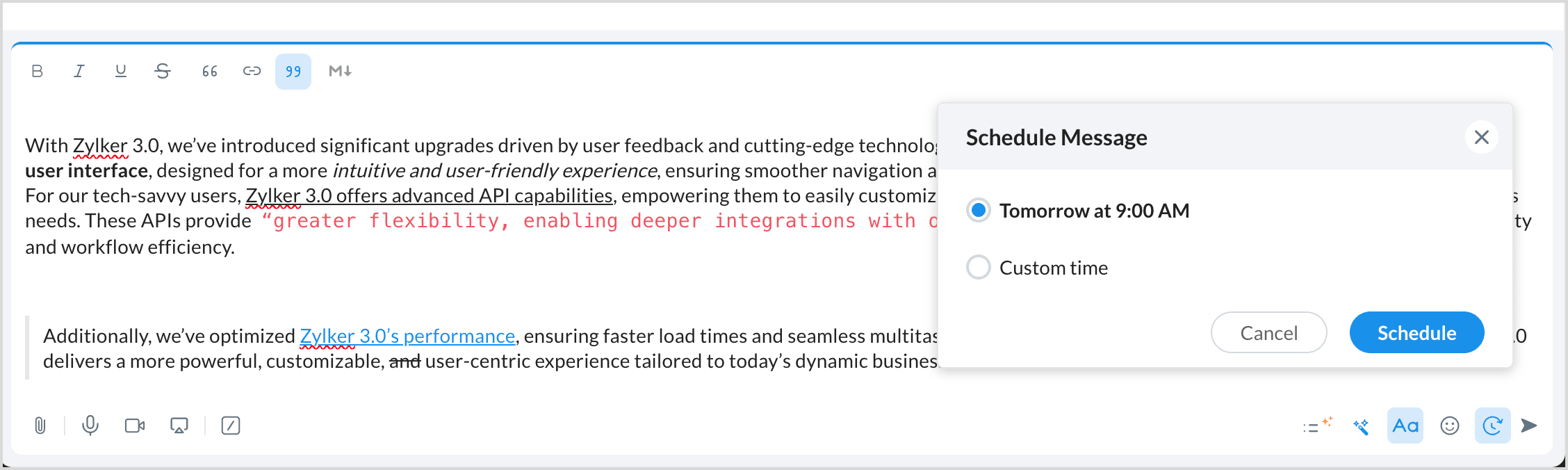Apply strikethrough formatting

(x=163, y=71)
